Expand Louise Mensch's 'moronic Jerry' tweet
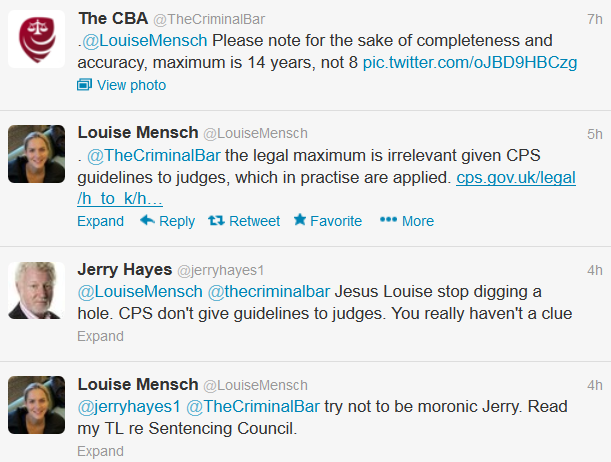The height and width of the screenshot is (462, 611). (101, 451)
